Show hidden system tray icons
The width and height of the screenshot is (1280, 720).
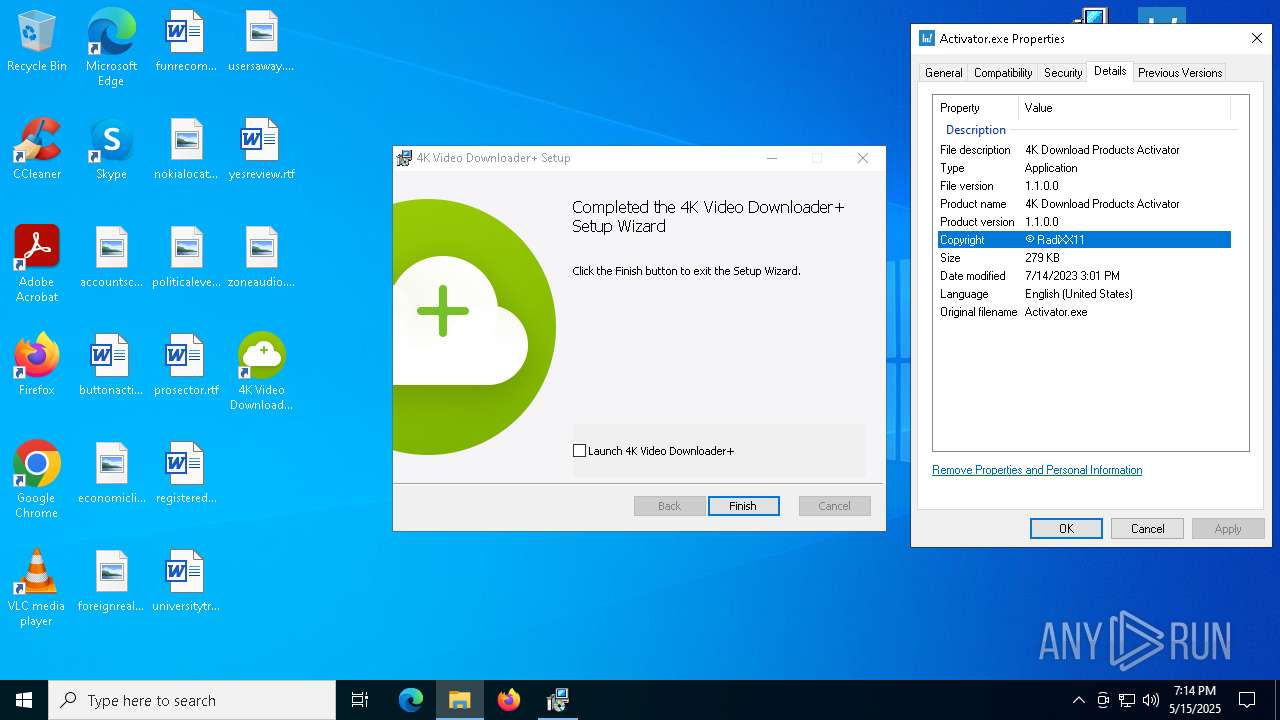1078,700
